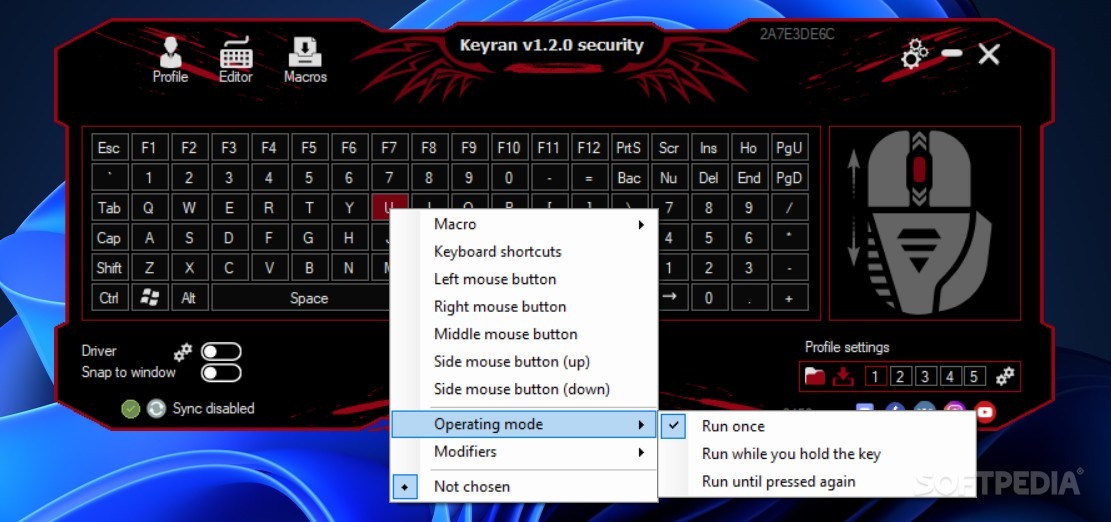
Task: Pick Side mouse button (up)
Action: coord(524,361)
